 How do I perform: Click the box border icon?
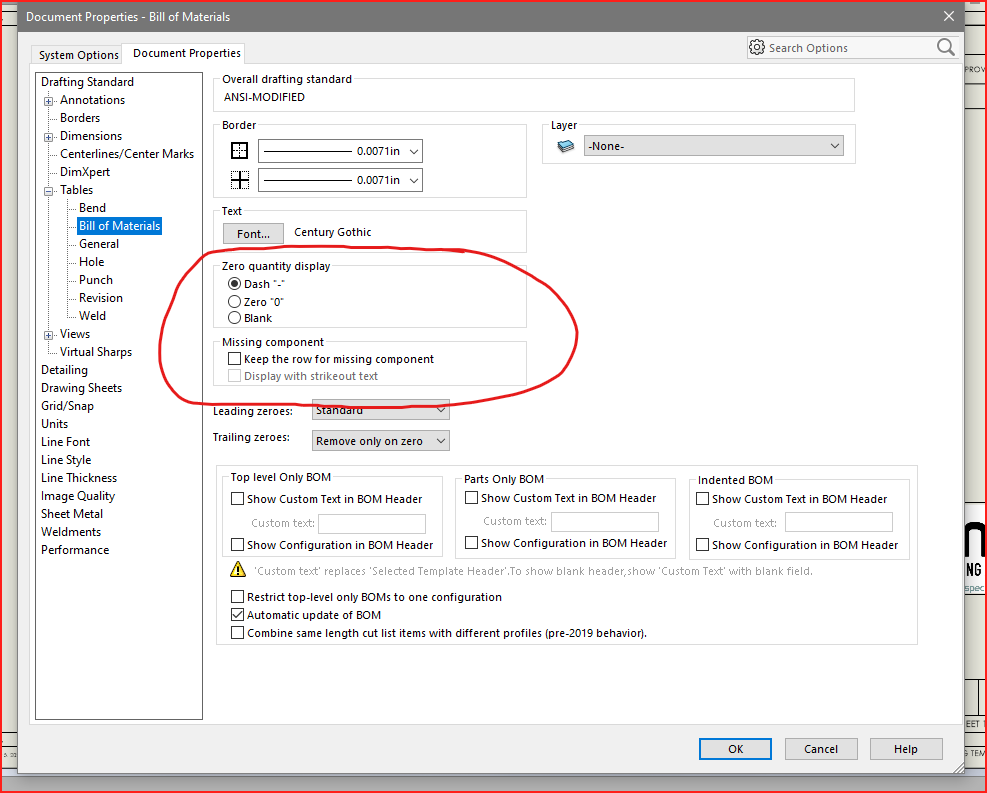click(x=239, y=151)
